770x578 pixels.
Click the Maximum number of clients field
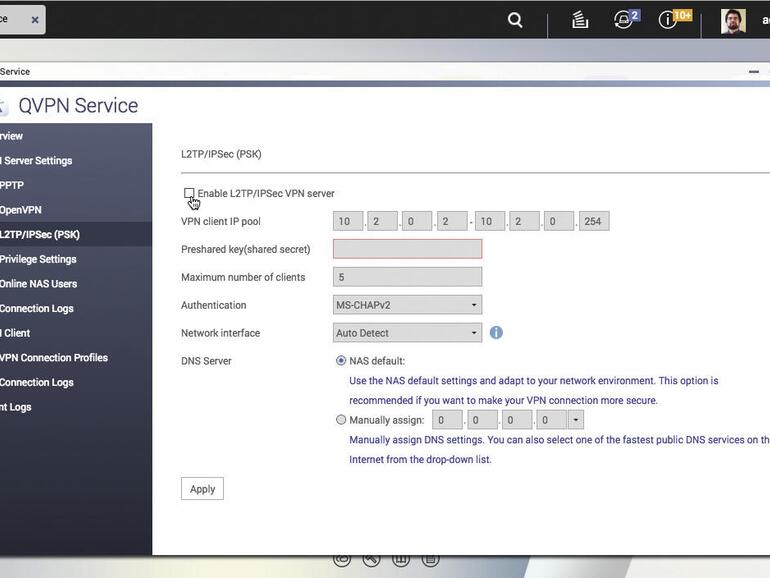tap(407, 277)
